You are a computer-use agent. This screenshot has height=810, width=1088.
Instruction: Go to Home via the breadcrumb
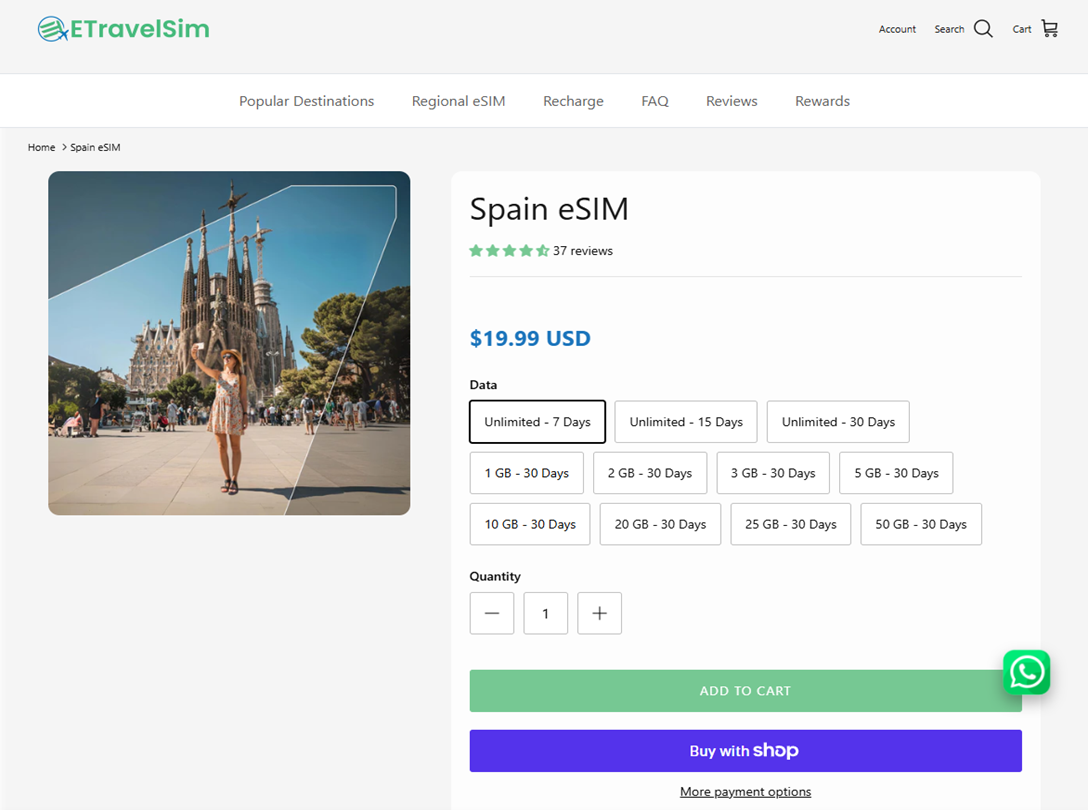41,147
